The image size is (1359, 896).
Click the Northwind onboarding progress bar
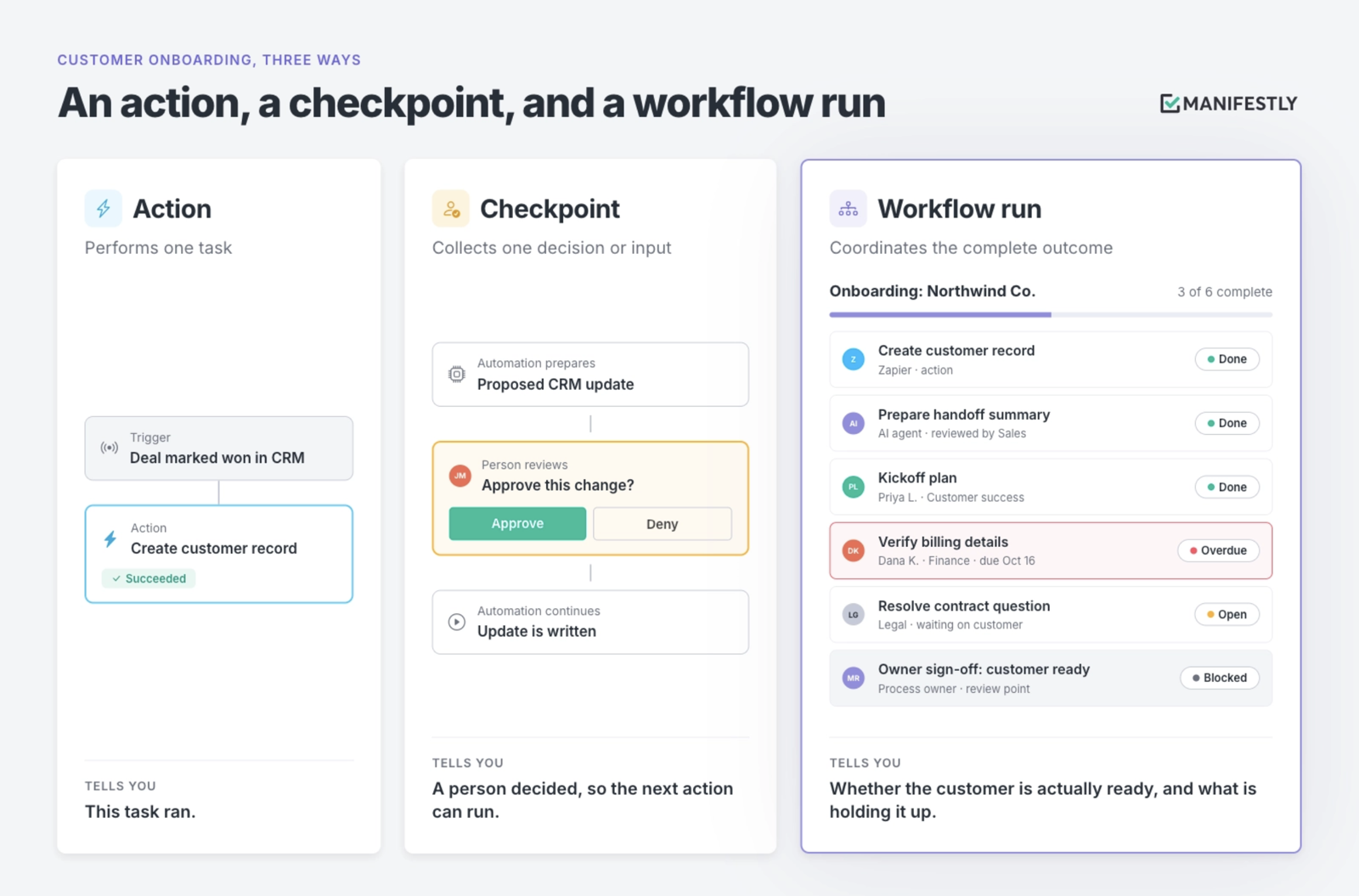(1051, 314)
